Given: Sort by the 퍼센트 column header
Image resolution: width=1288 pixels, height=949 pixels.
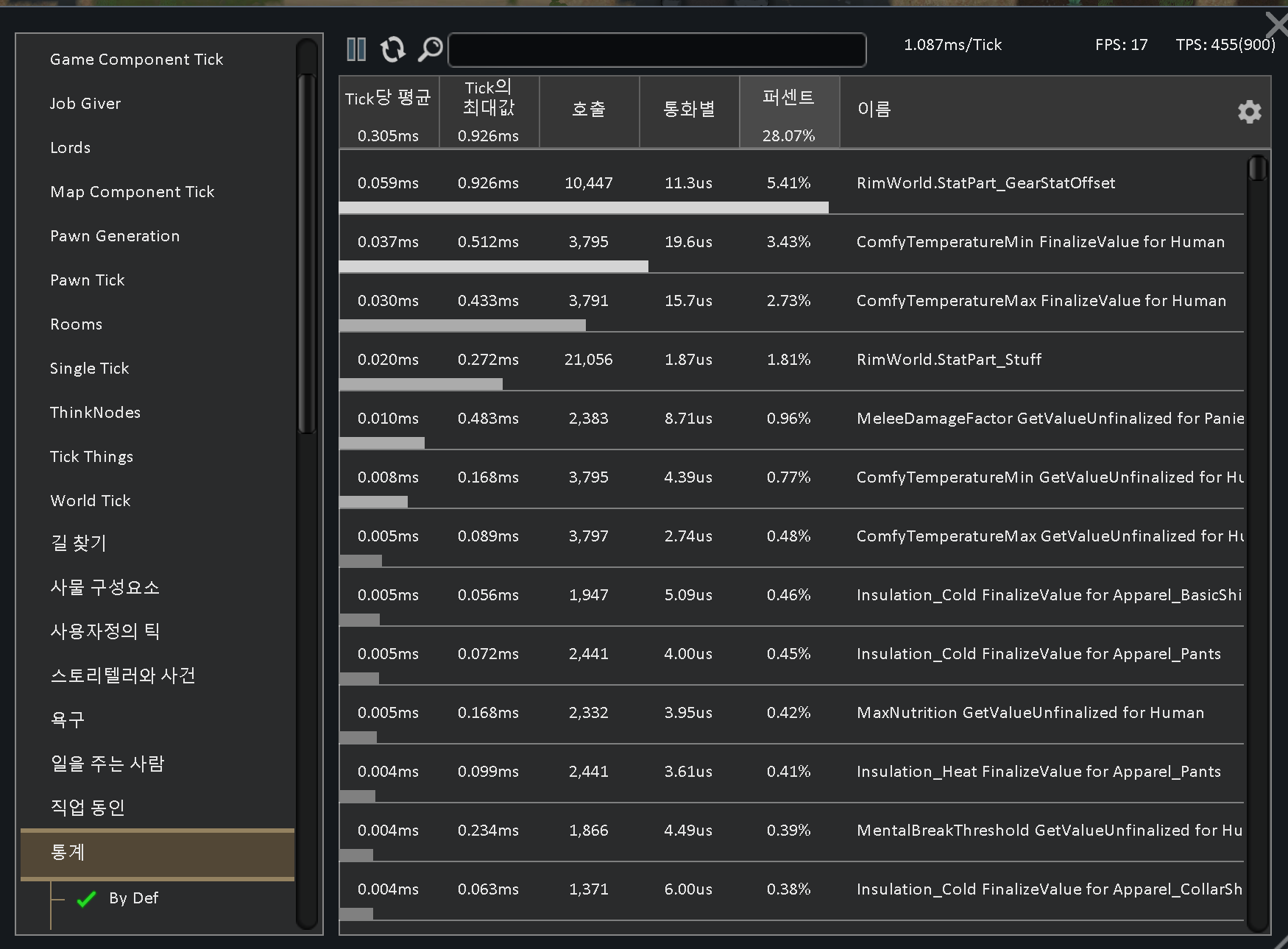Looking at the screenshot, I should 789,112.
